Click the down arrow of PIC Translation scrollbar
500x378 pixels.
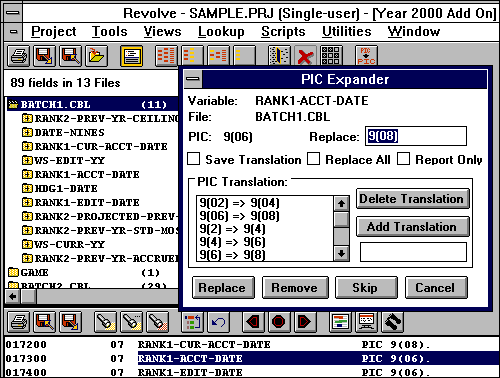[x=341, y=253]
